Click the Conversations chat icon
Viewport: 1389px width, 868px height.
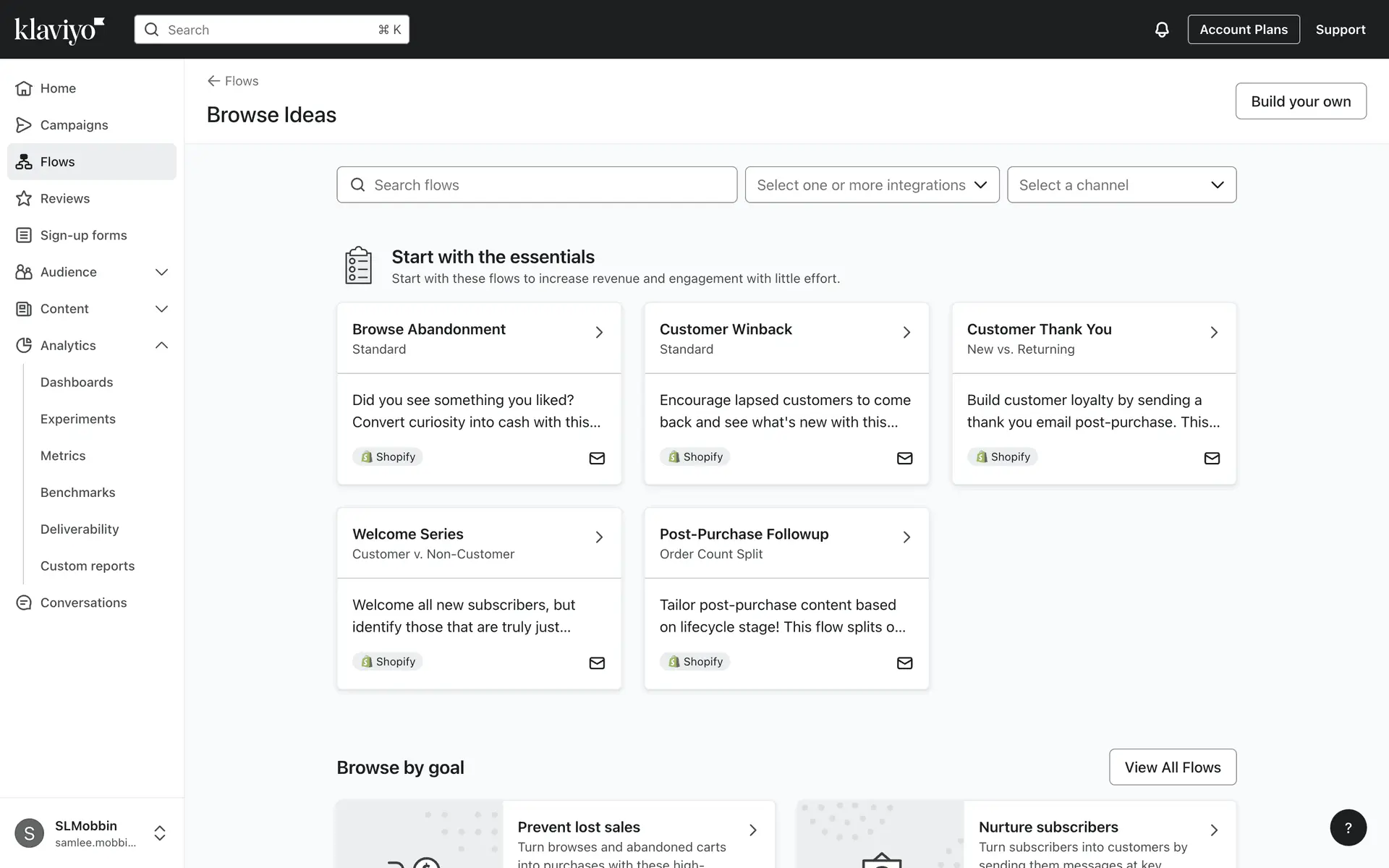[24, 603]
